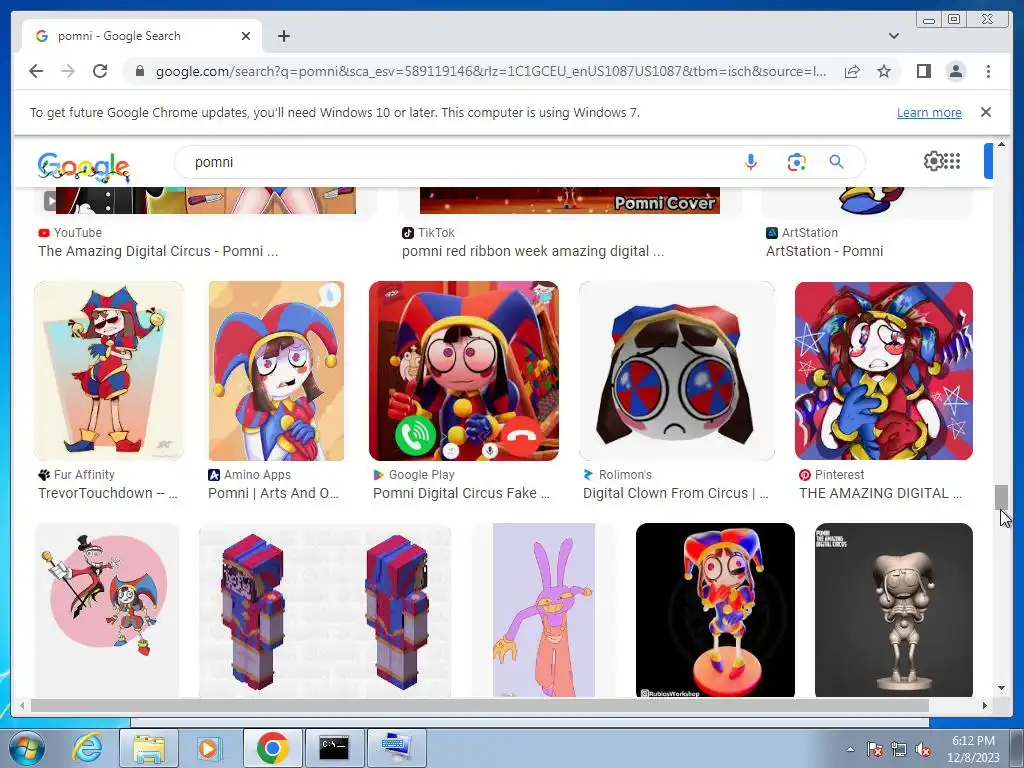Click the horizontal scrollbar right arrow
Image resolution: width=1024 pixels, height=768 pixels.
coord(985,705)
